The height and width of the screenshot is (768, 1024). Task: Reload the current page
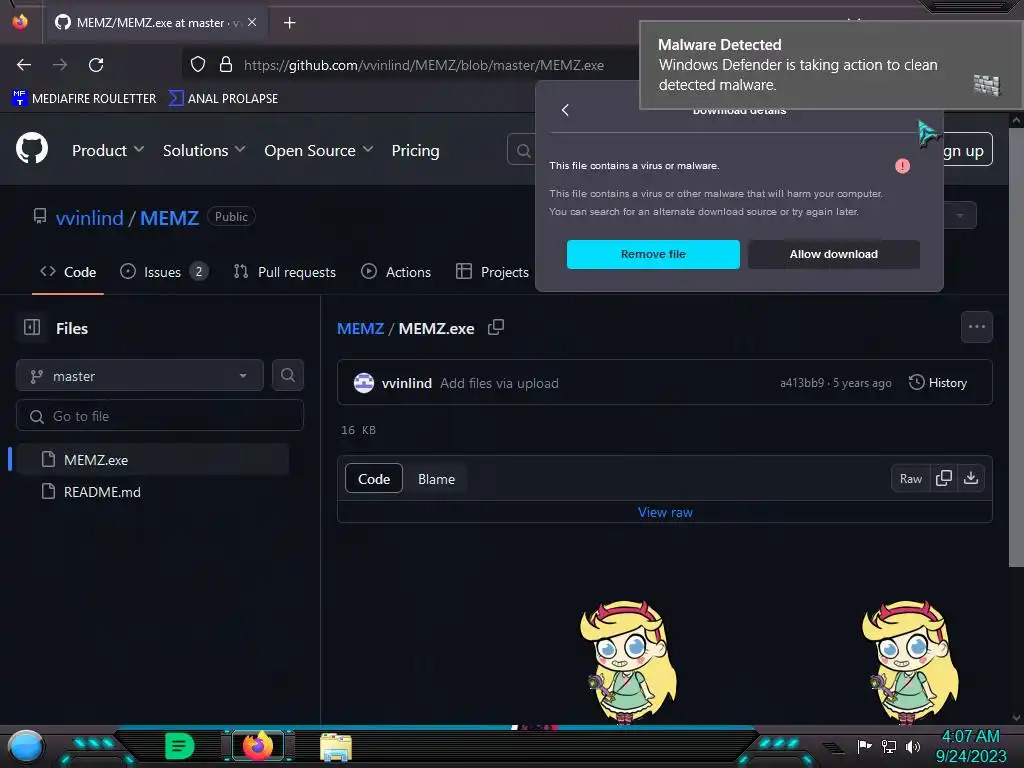96,65
